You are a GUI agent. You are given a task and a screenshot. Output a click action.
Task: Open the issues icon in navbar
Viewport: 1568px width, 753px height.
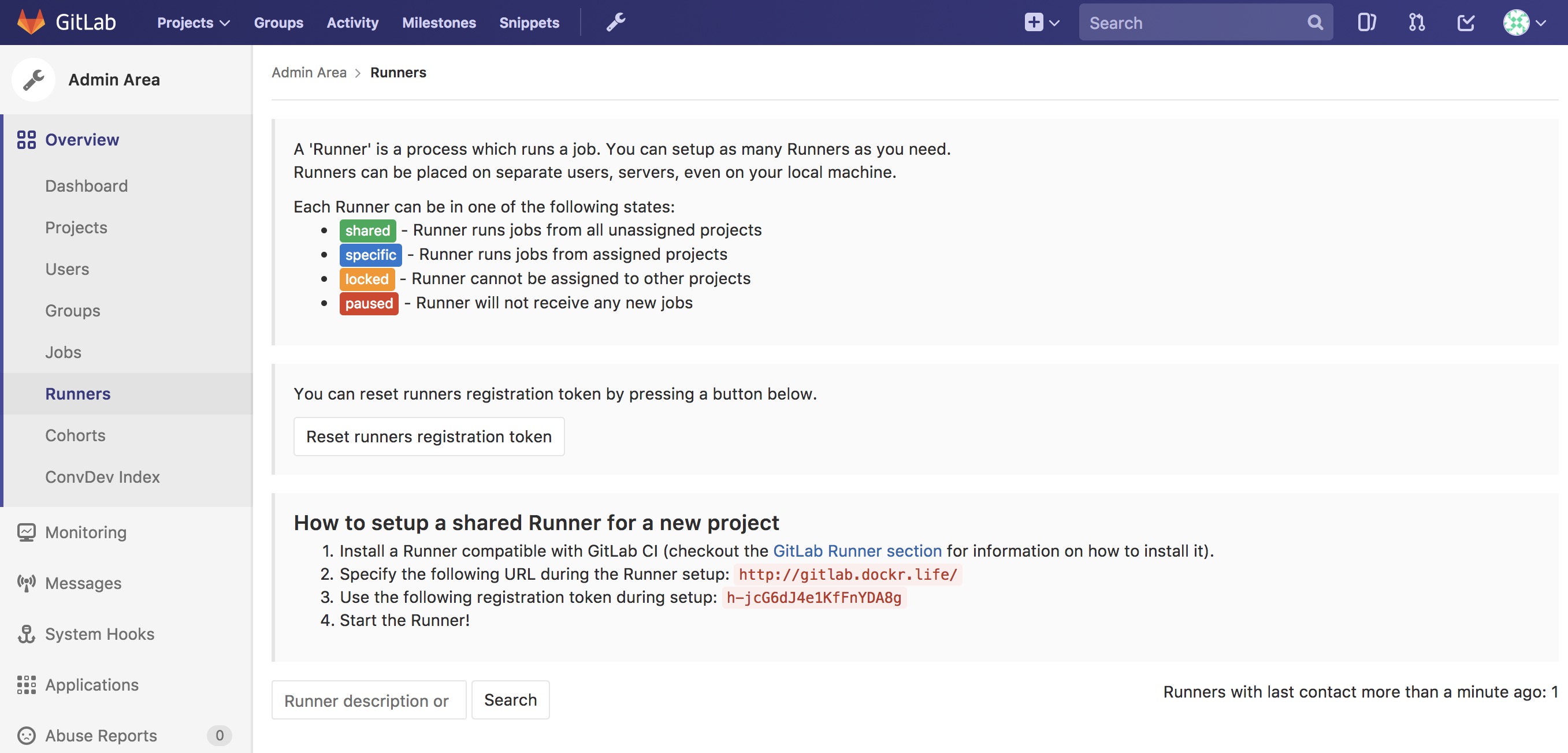pyautogui.click(x=1366, y=23)
